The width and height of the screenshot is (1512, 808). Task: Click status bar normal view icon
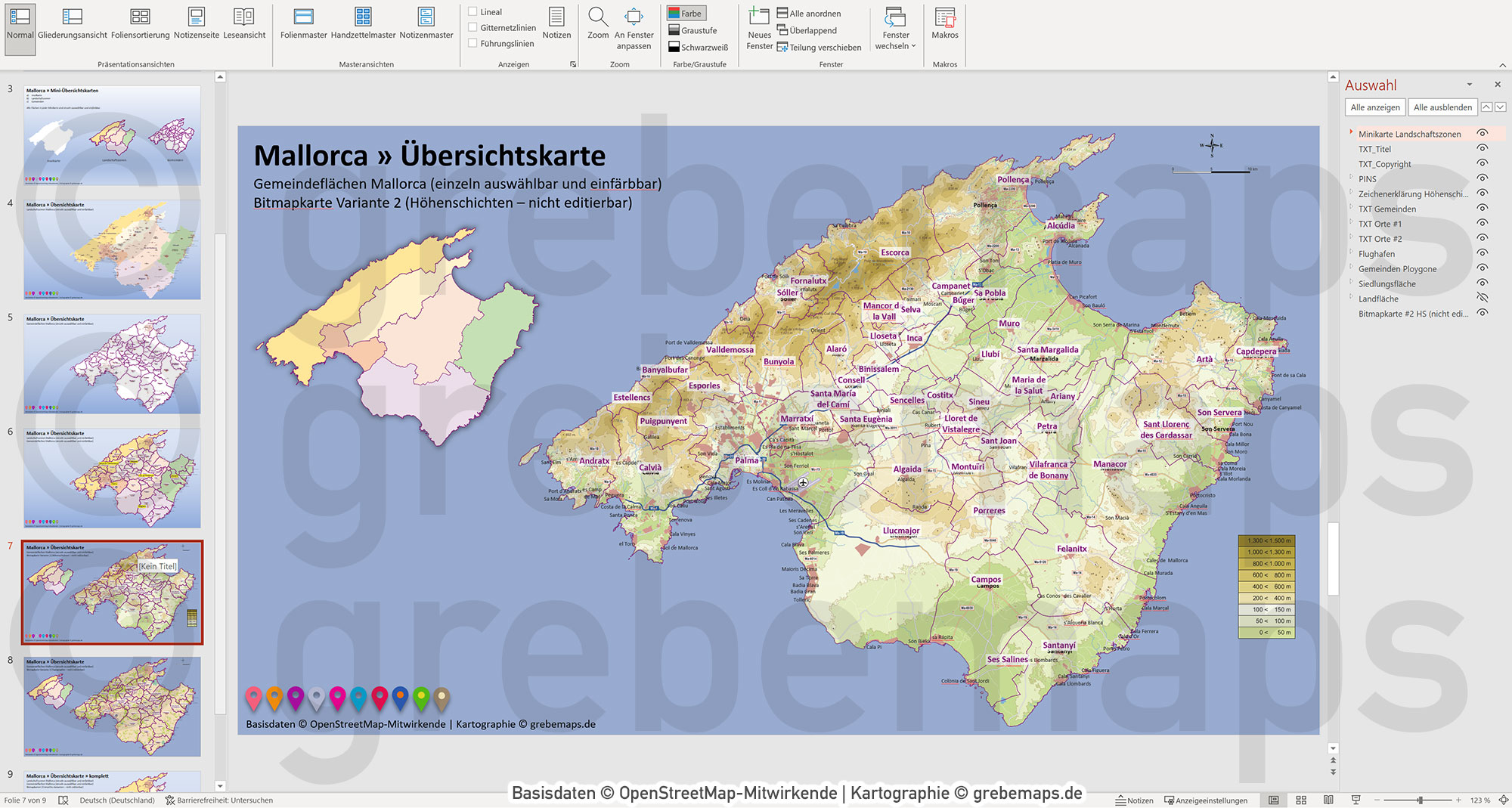pos(1274,800)
